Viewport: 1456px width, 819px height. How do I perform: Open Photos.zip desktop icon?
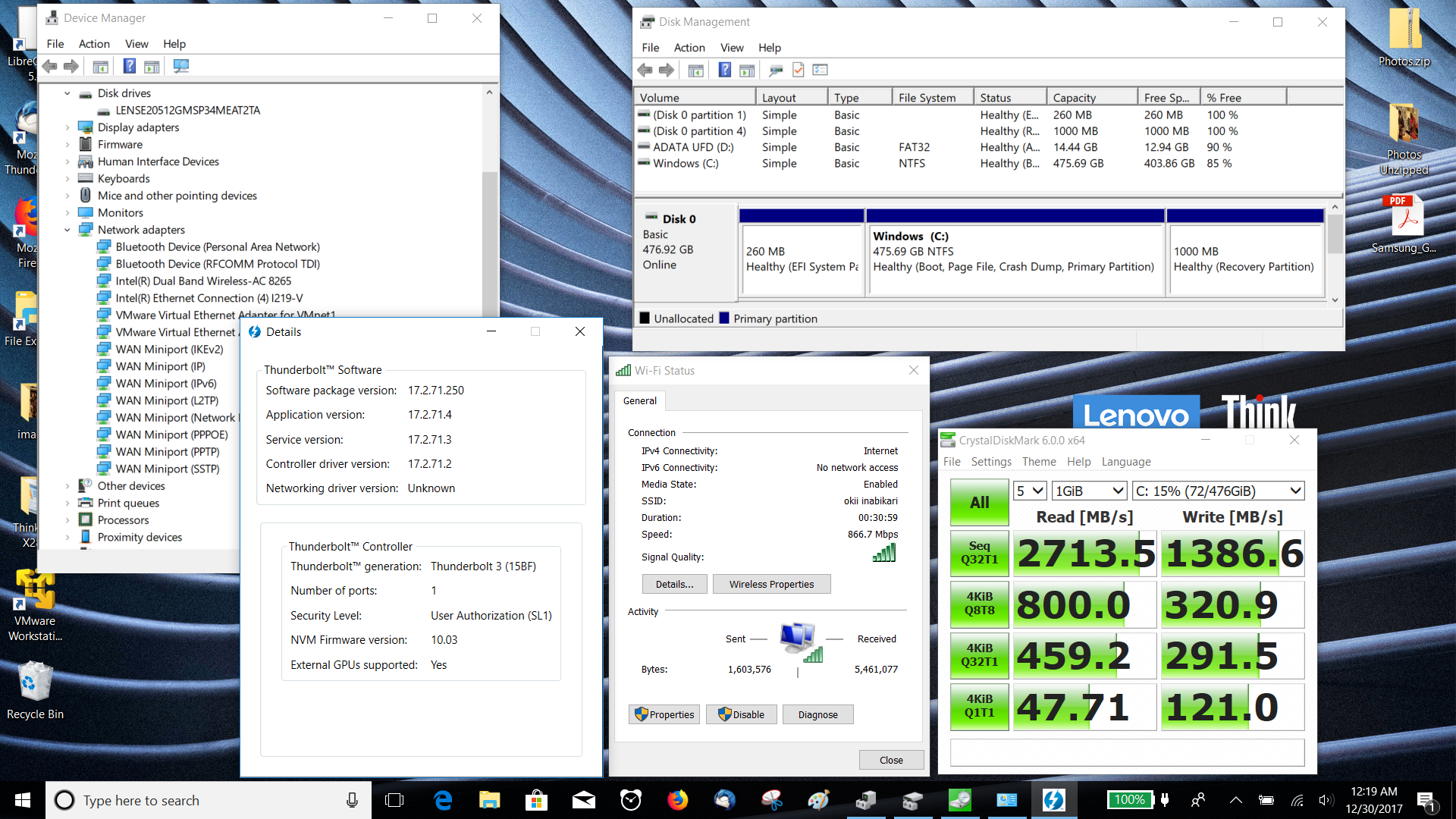point(1404,38)
